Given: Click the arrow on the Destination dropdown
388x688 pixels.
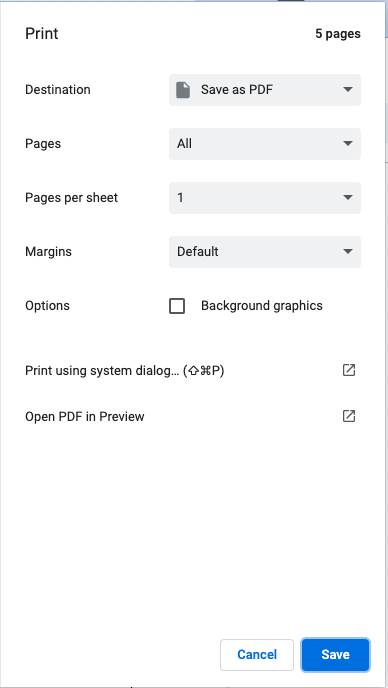Looking at the screenshot, I should (348, 90).
